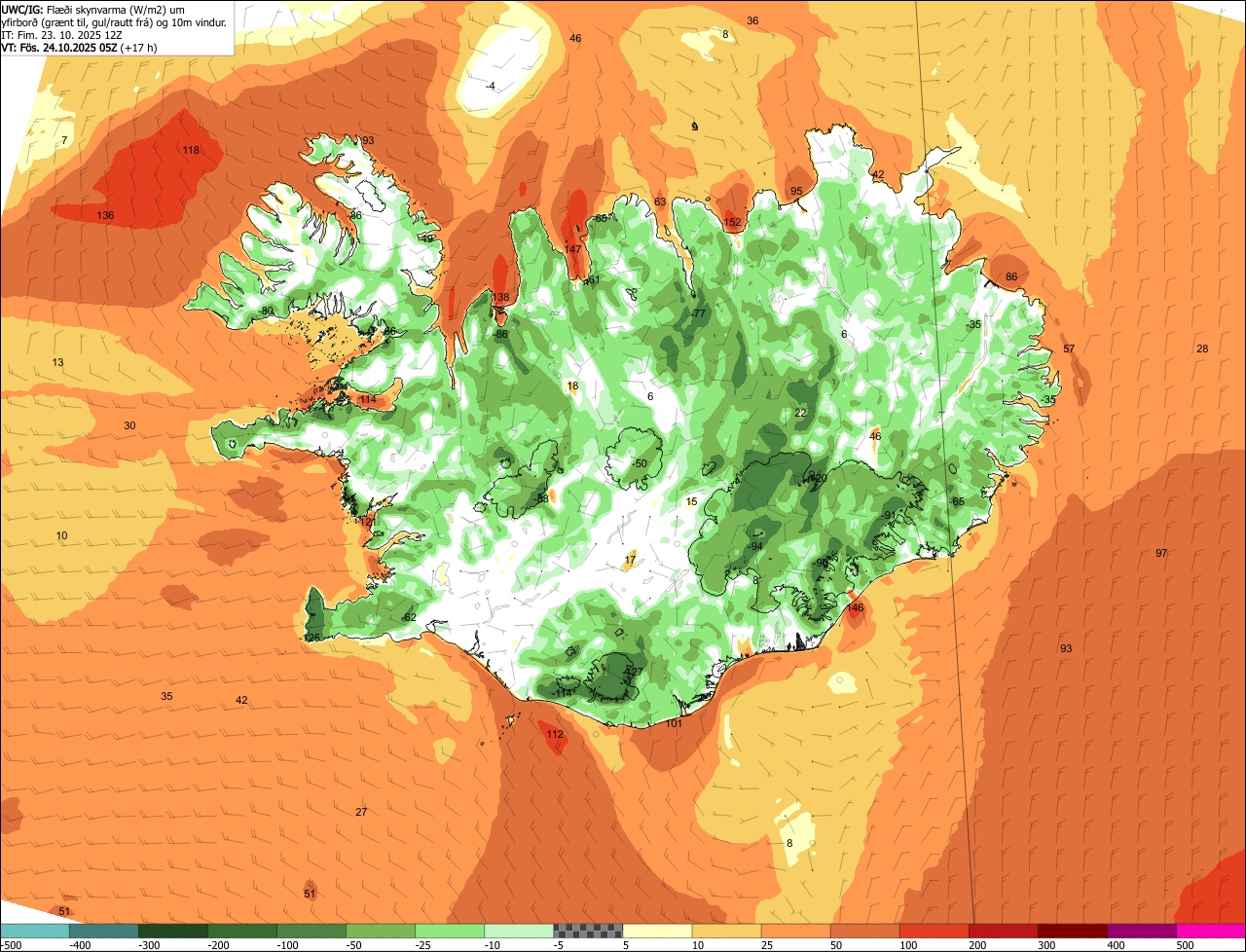Select the '-4' value in the white patch

pyautogui.click(x=491, y=87)
